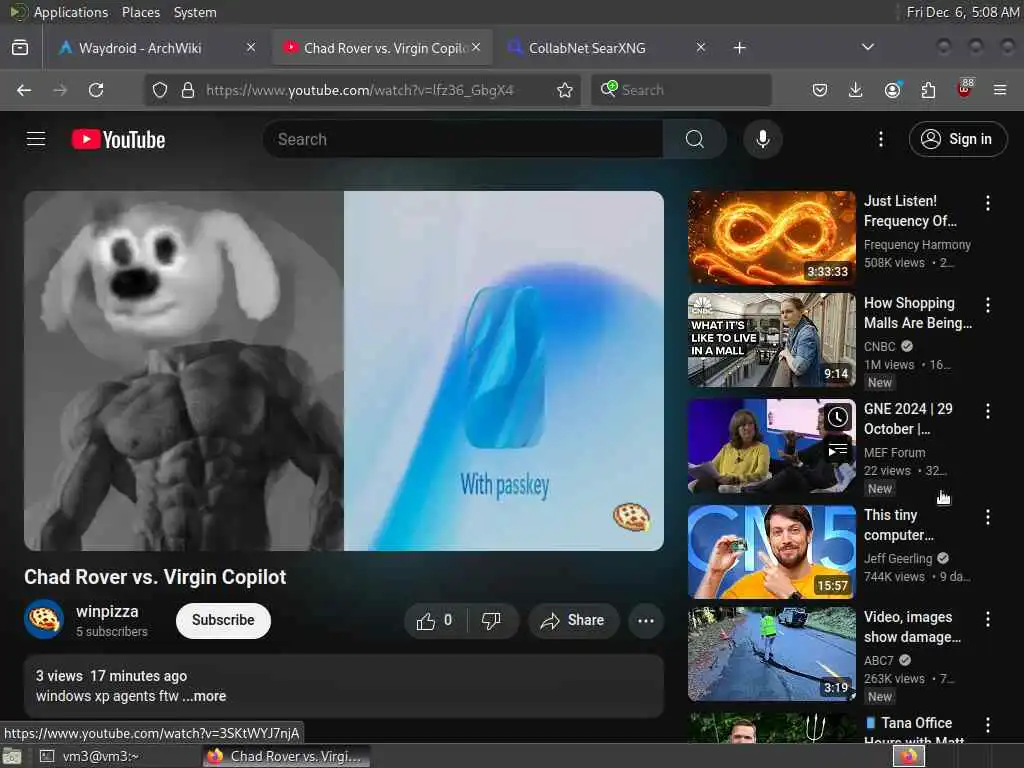The image size is (1024, 768).
Task: Click the show desktop icon in bottom panel
Action: coord(12,756)
